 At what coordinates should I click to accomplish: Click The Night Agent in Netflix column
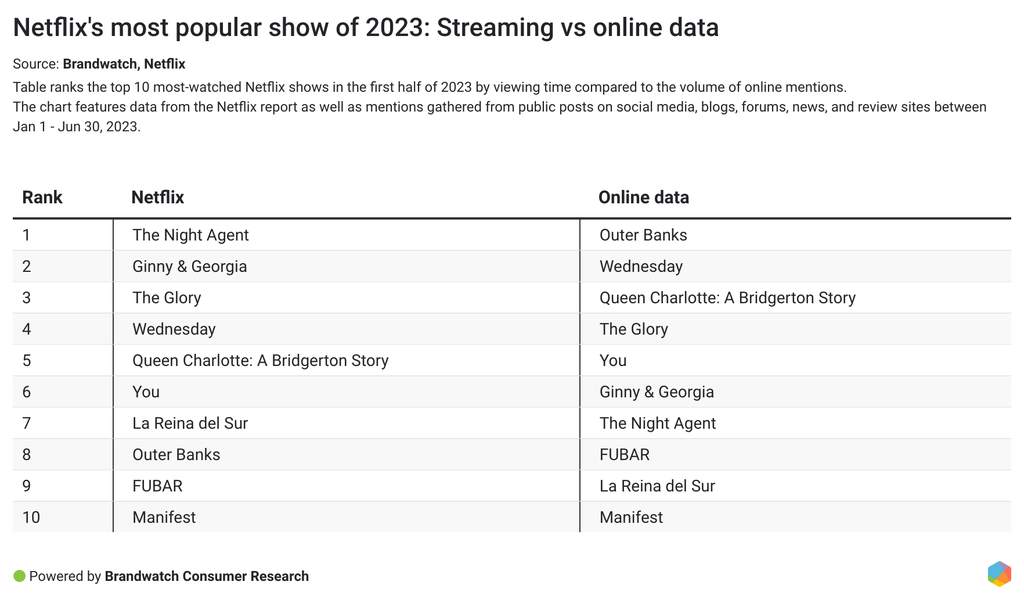tap(190, 235)
